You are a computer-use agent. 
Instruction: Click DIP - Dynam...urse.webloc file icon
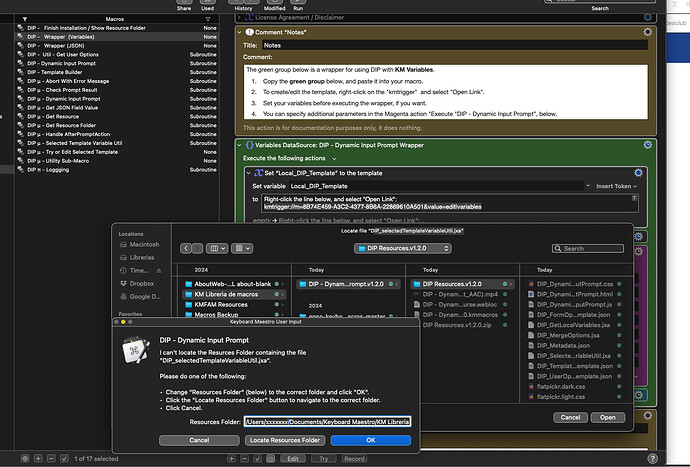[417, 305]
